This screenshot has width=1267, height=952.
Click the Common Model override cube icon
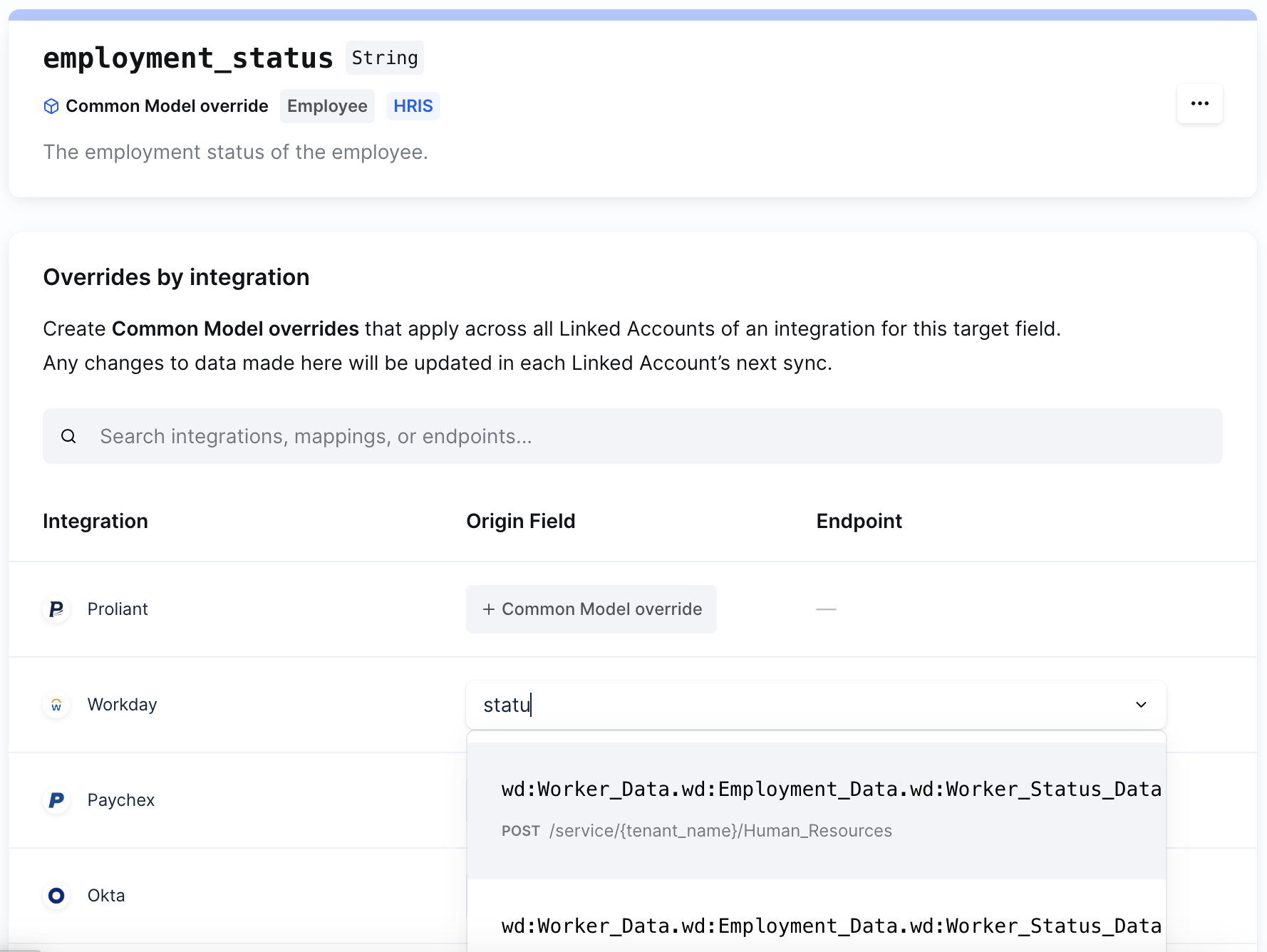click(x=51, y=106)
